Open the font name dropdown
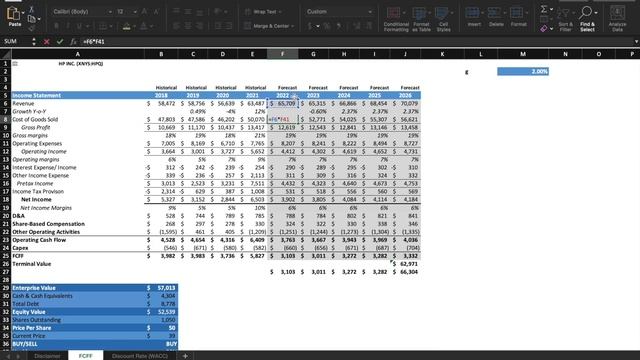Viewport: 640px width, 360px height. (x=110, y=12)
